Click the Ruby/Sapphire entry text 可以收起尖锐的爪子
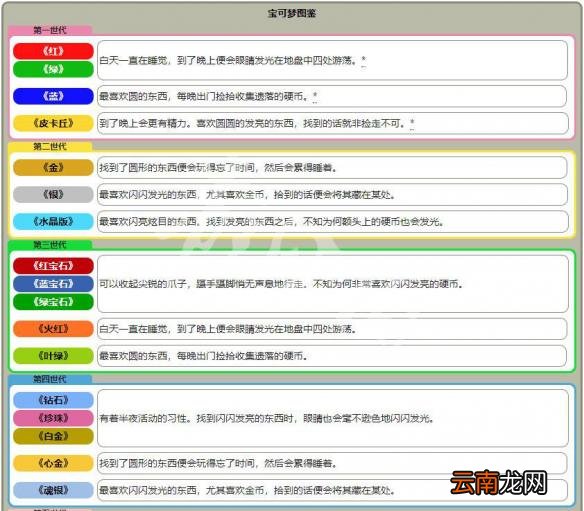Image resolution: width=584 pixels, height=511 pixels. tap(143, 284)
